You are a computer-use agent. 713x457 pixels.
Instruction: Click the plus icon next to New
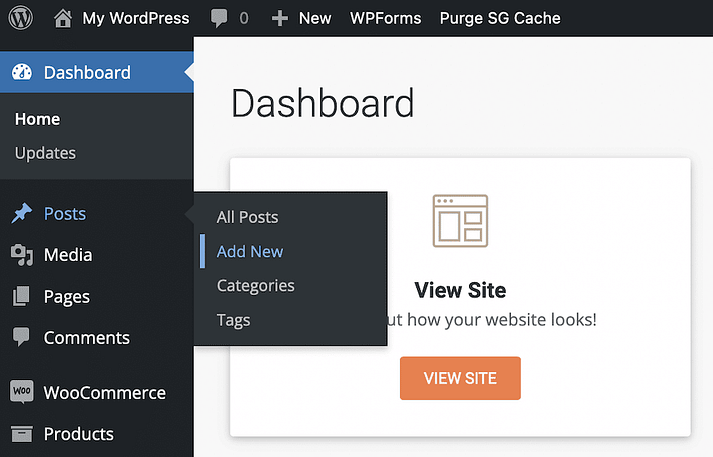tap(280, 19)
